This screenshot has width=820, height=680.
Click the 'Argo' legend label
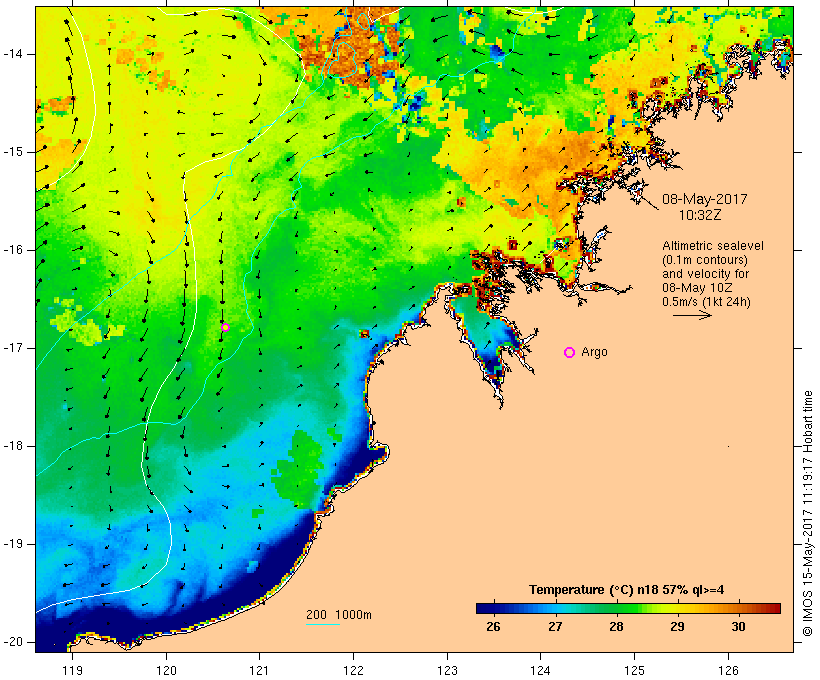pyautogui.click(x=594, y=352)
